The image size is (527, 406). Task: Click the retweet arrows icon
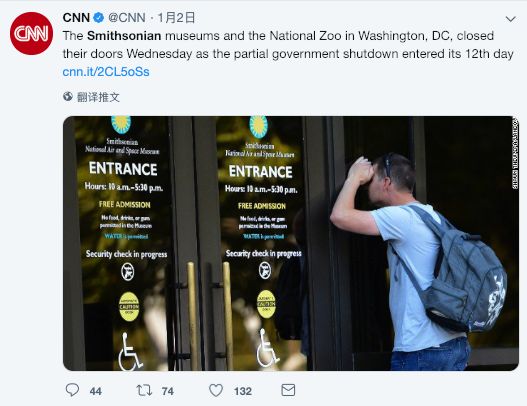[144, 390]
